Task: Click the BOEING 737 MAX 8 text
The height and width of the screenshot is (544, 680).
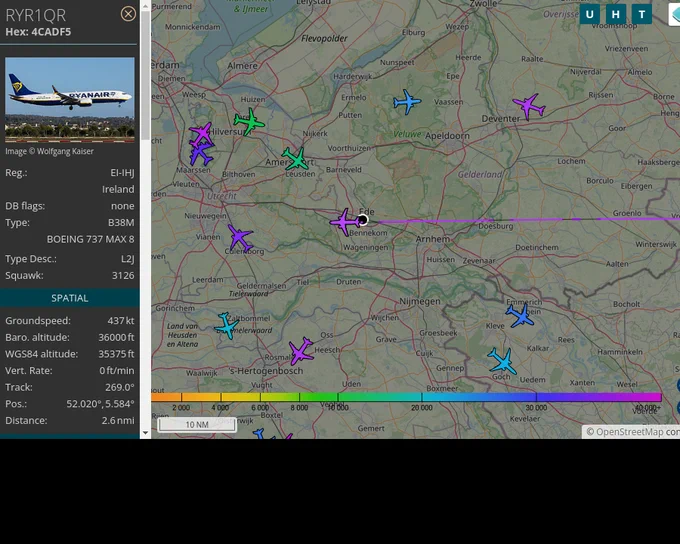Action: click(x=91, y=239)
